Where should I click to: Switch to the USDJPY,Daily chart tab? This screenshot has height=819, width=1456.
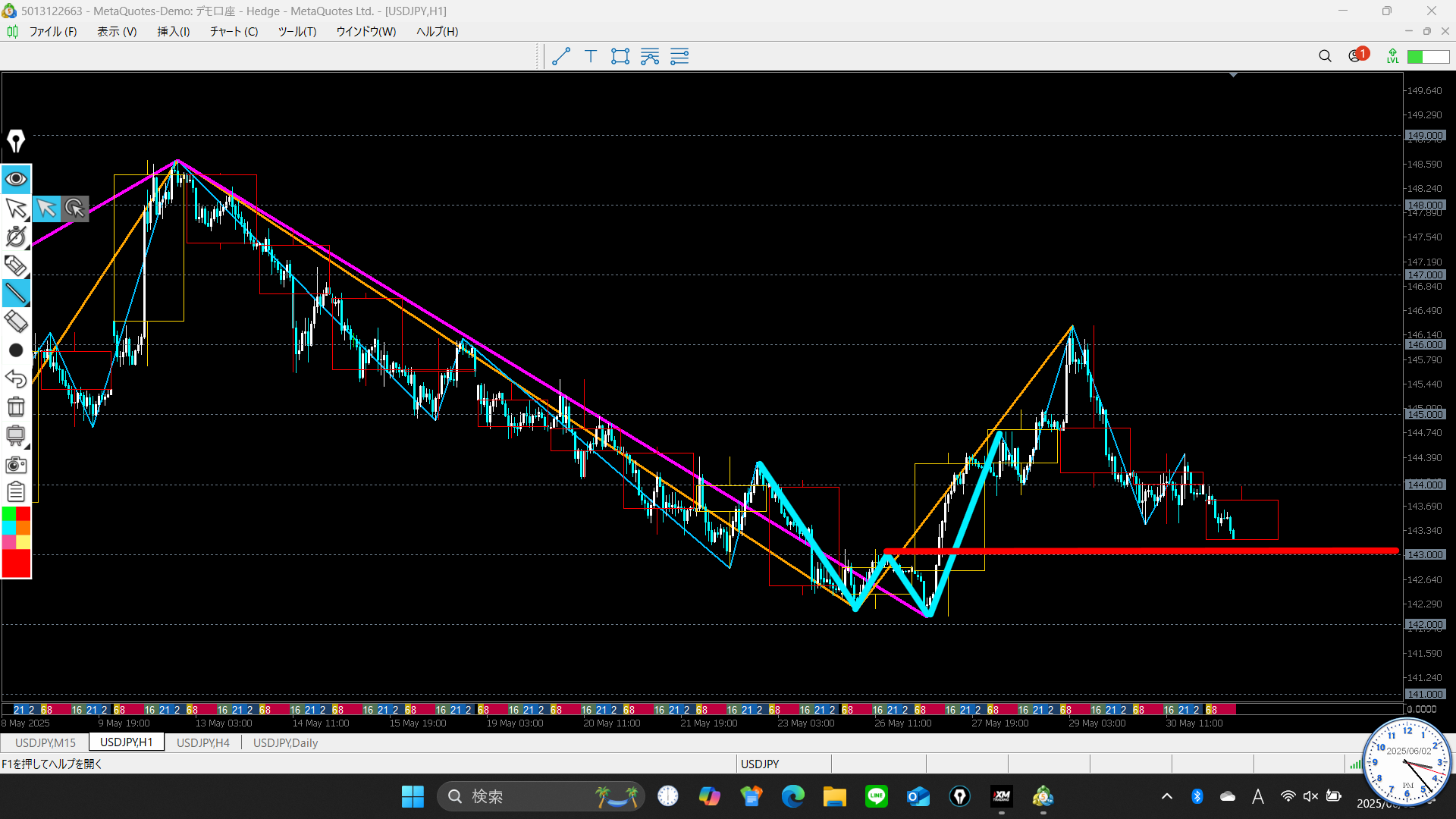click(x=285, y=742)
